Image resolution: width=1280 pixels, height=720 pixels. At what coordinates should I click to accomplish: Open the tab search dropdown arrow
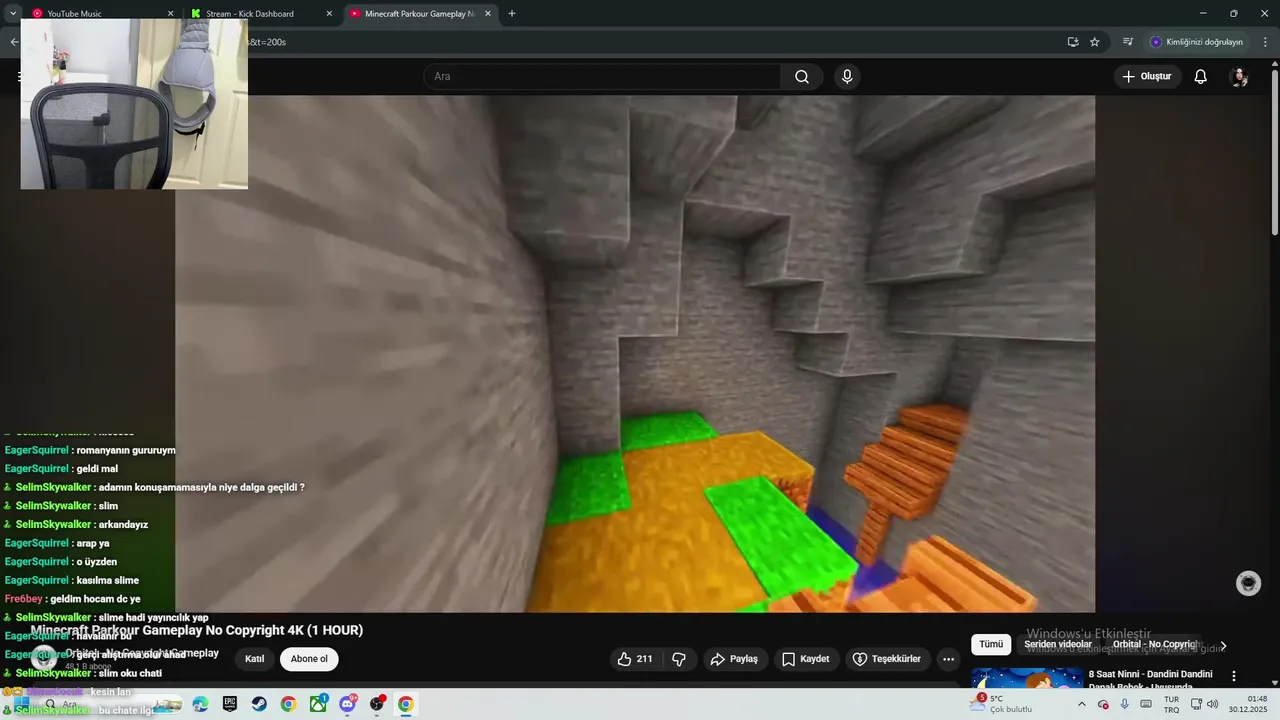coord(12,14)
